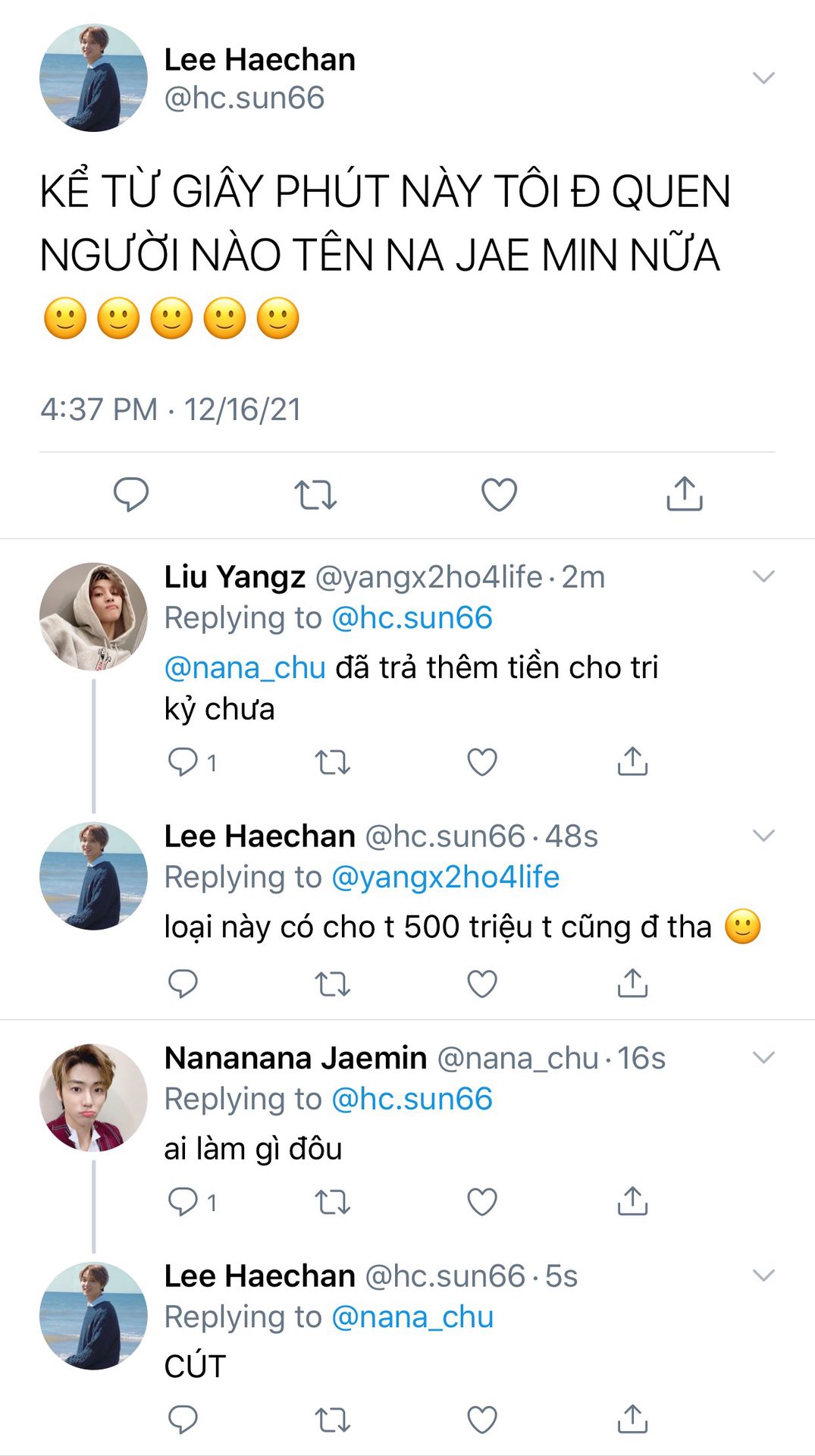The height and width of the screenshot is (1456, 815).
Task: Reply to Nananana Jaemin's tweet
Action: [183, 1201]
